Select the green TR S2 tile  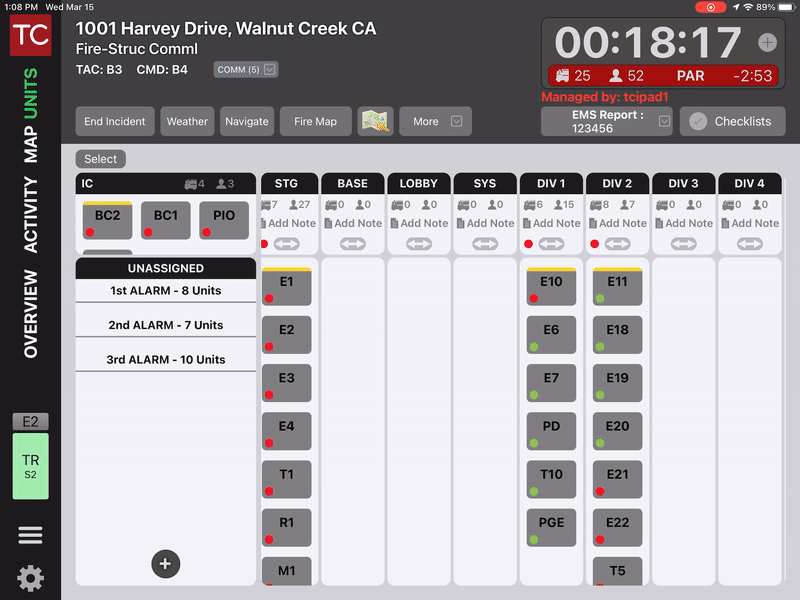[x=30, y=466]
